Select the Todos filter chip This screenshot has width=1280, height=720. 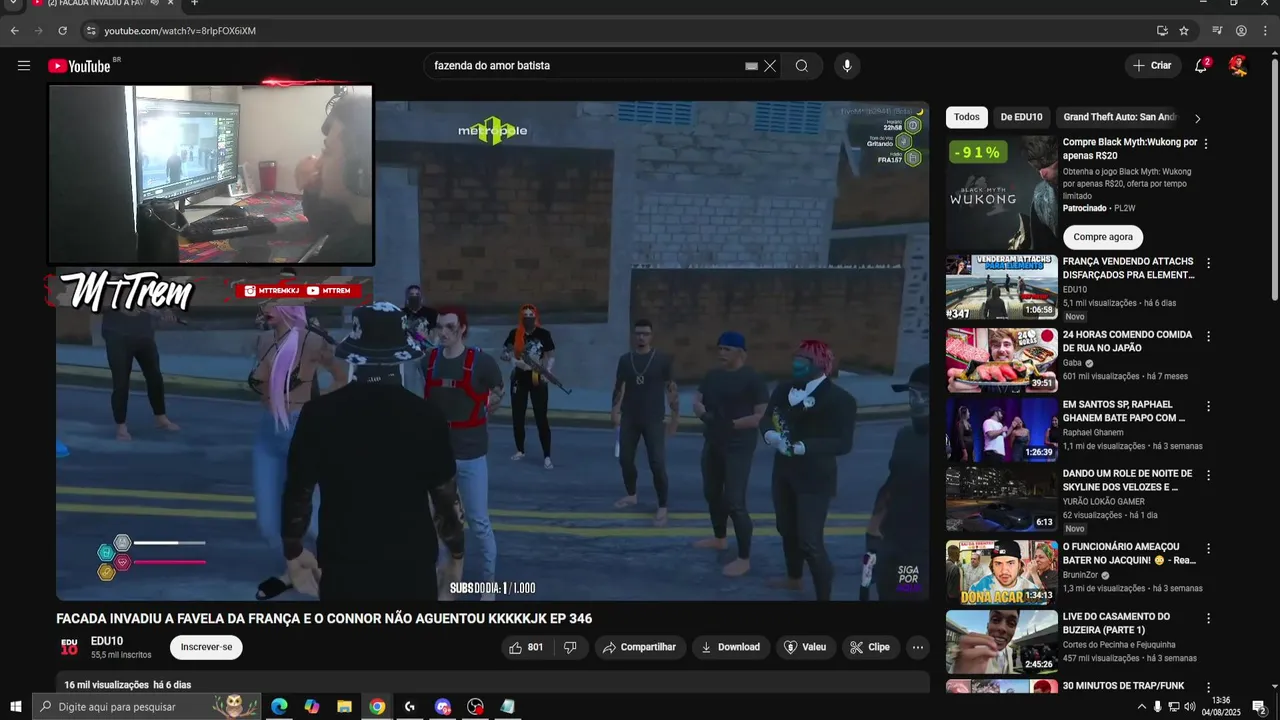coord(967,117)
